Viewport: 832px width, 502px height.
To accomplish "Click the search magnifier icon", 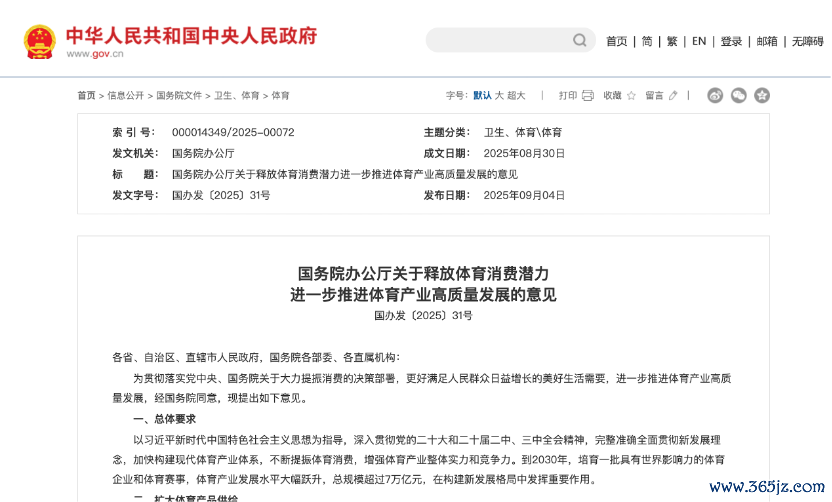I will pos(580,40).
